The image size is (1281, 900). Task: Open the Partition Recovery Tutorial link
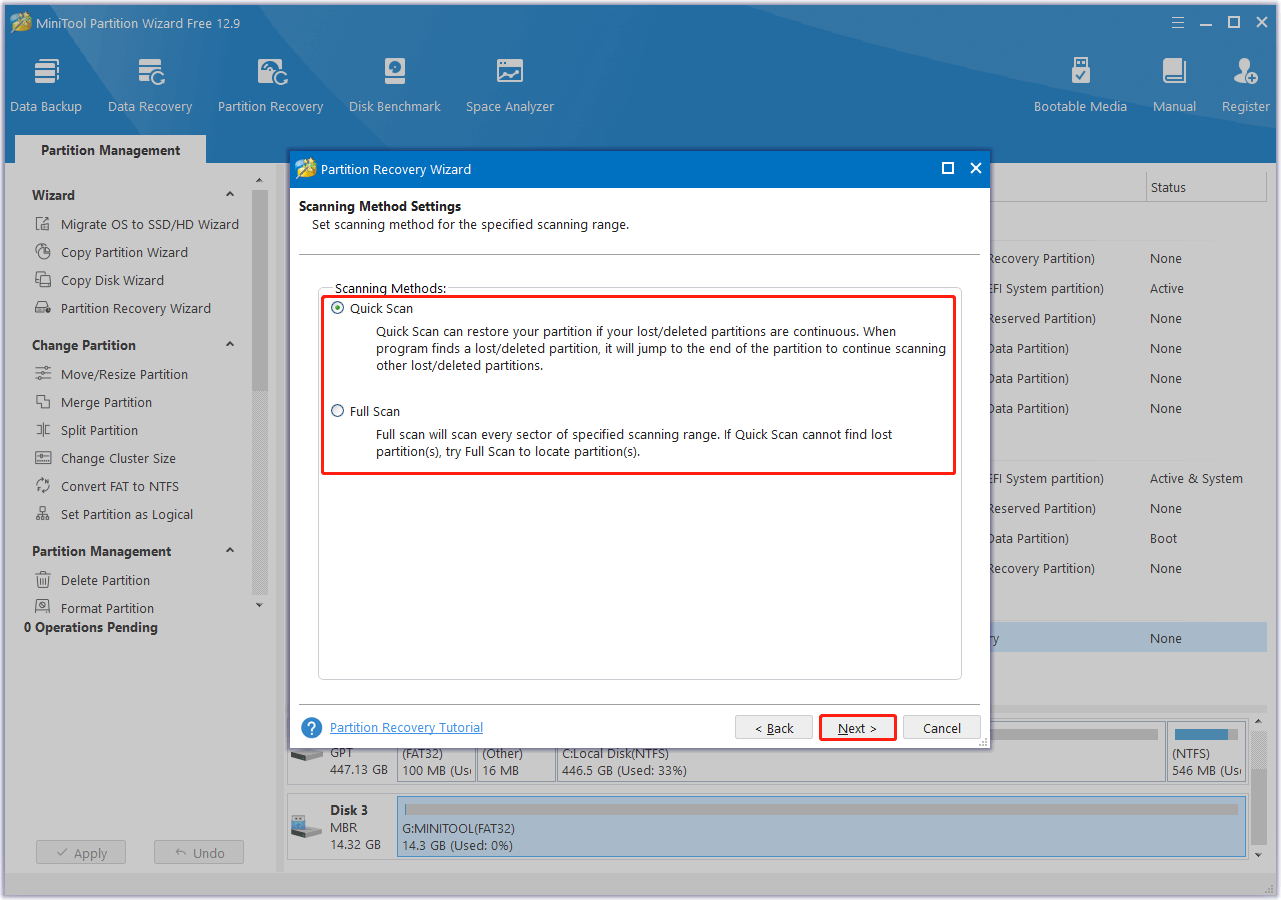point(406,727)
